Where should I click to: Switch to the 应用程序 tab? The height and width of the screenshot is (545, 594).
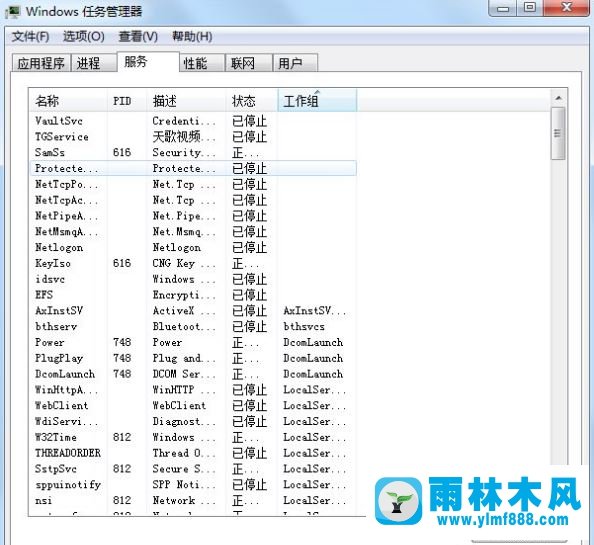[41, 63]
